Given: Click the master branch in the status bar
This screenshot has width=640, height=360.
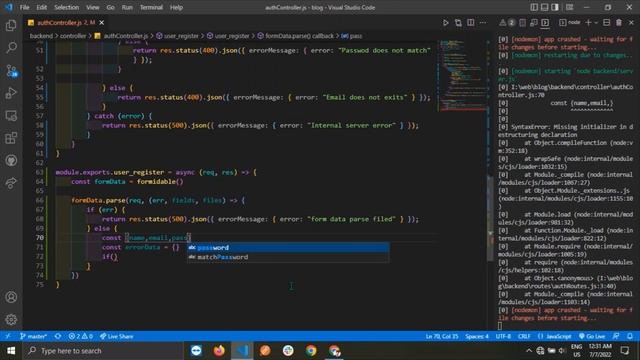Looking at the screenshot, I should coord(33,336).
